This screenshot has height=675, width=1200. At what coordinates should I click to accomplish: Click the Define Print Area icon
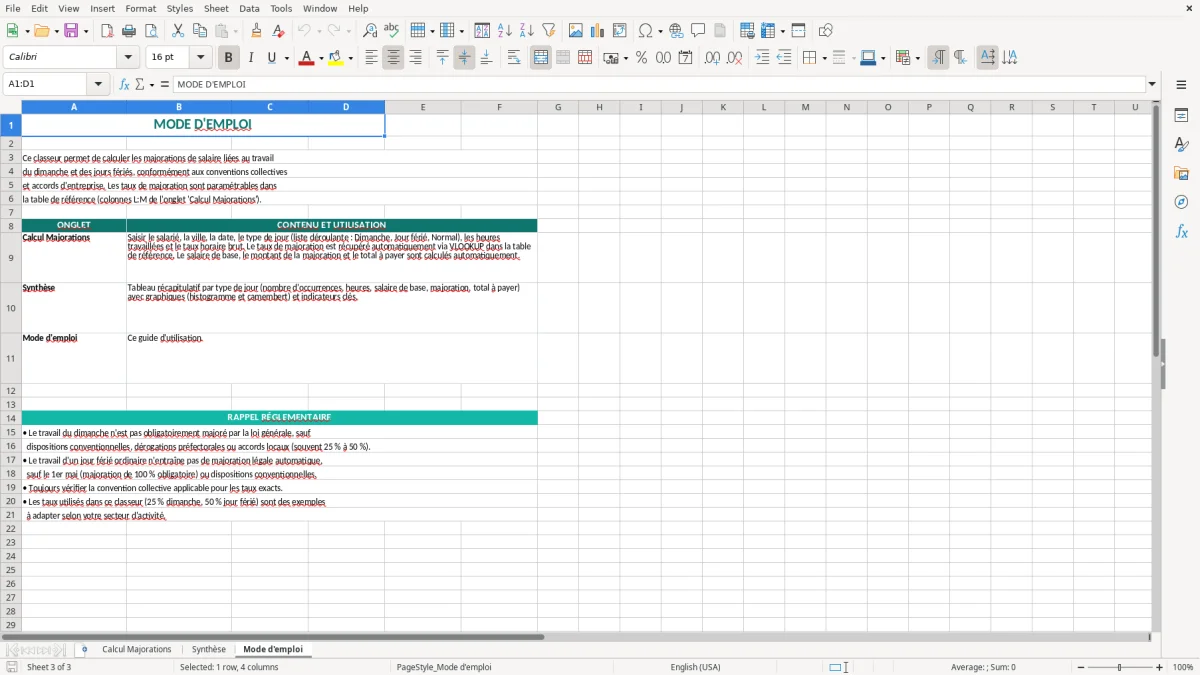pos(747,31)
